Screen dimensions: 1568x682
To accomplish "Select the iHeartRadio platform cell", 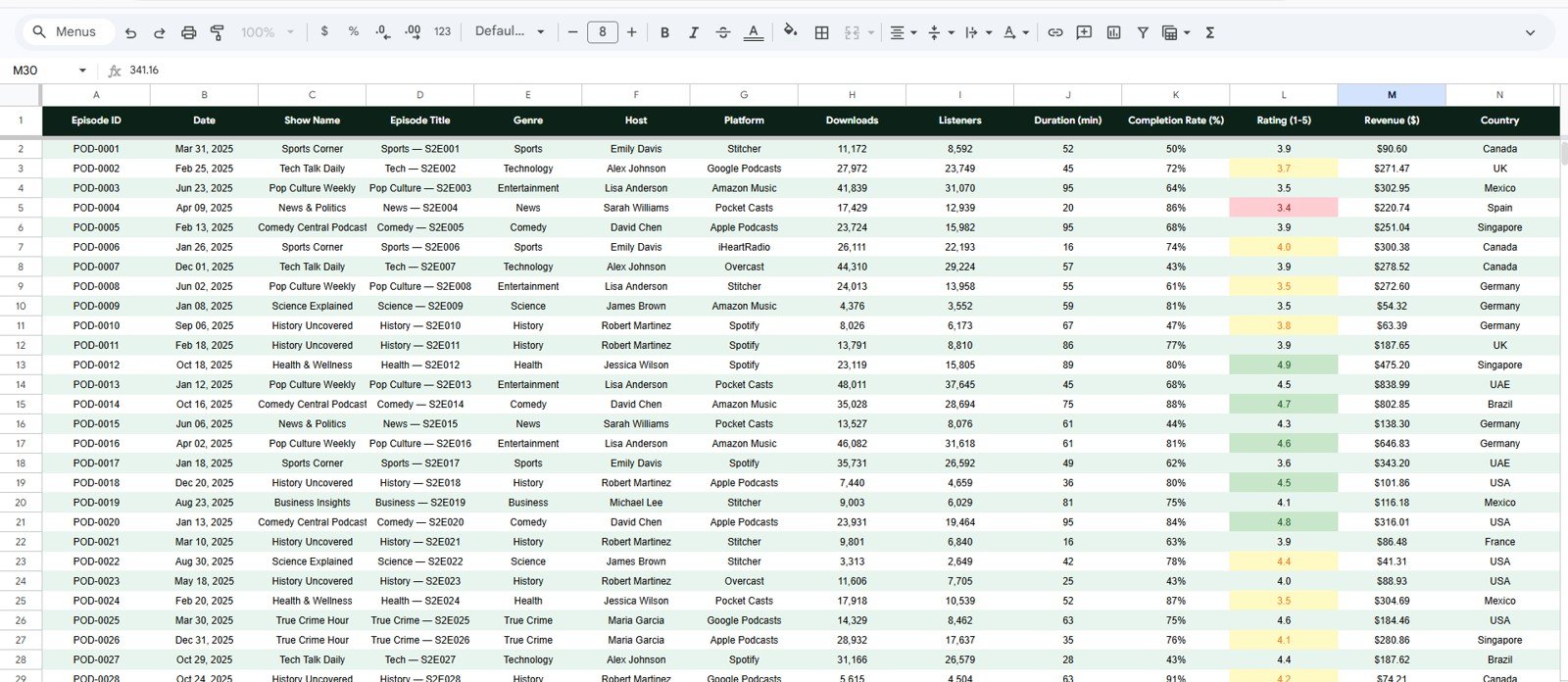I will 744,247.
